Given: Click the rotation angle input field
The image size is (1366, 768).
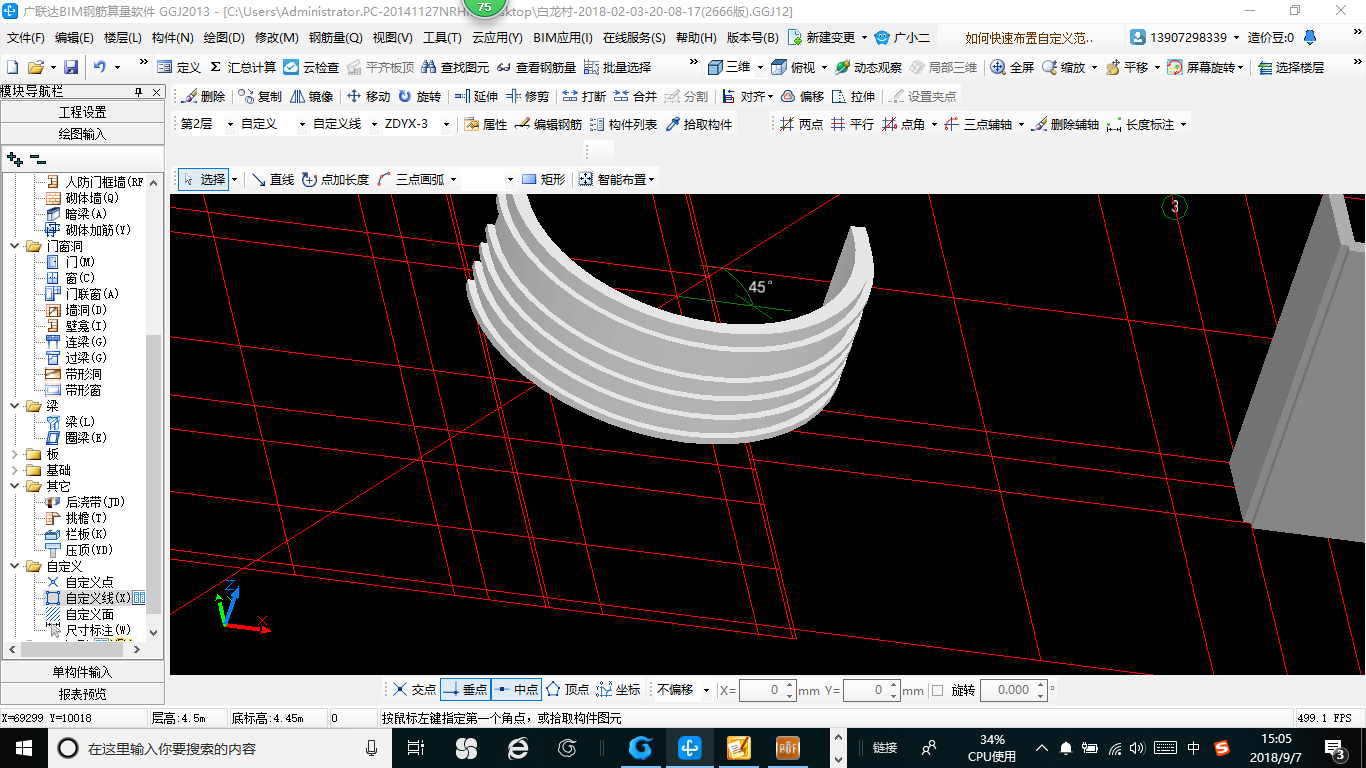Looking at the screenshot, I should click(x=1013, y=690).
